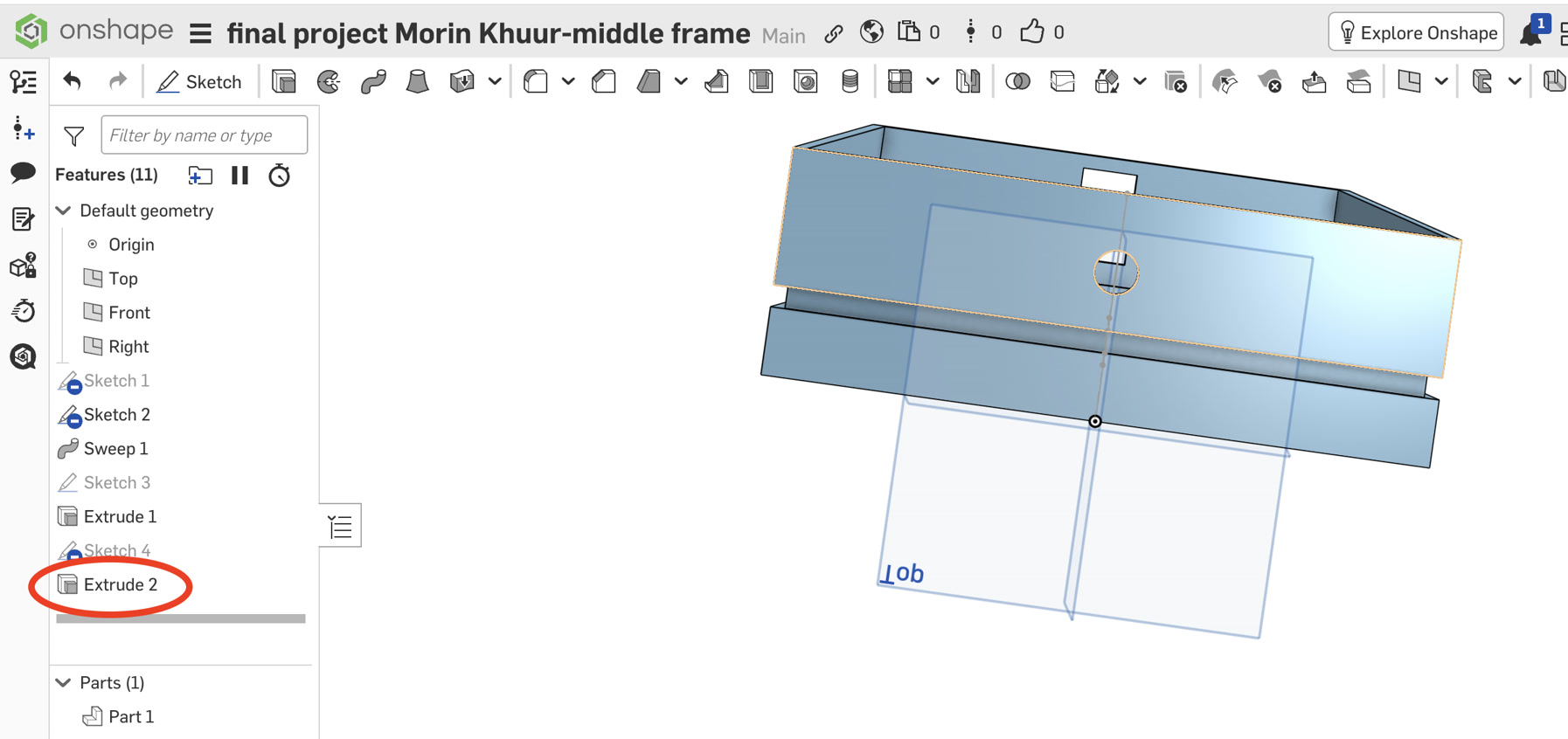Screen dimensions: 1568x739
Task: Select the Revolve tool
Action: [x=329, y=82]
